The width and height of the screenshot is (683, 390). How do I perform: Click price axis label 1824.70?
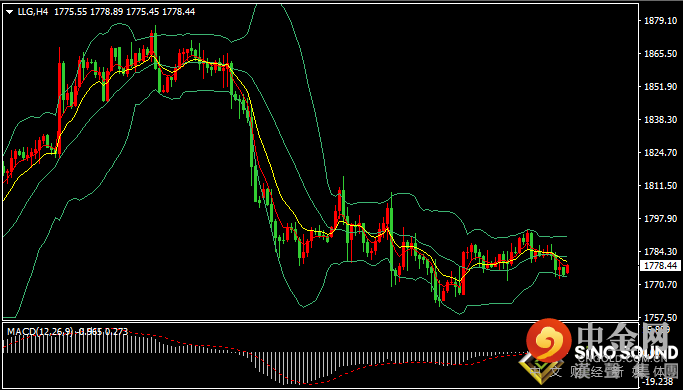(x=660, y=153)
